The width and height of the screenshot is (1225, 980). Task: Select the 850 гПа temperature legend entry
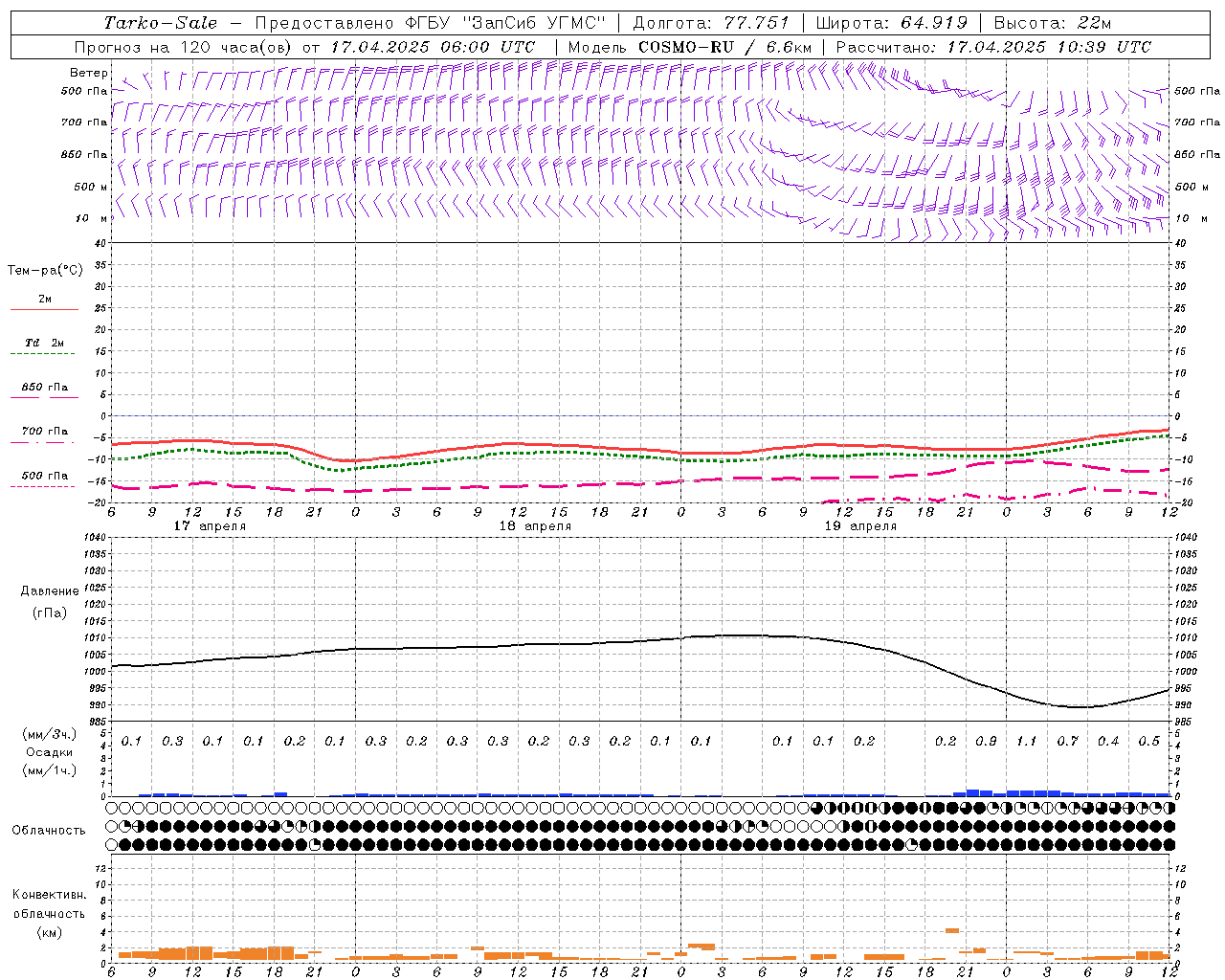click(44, 388)
